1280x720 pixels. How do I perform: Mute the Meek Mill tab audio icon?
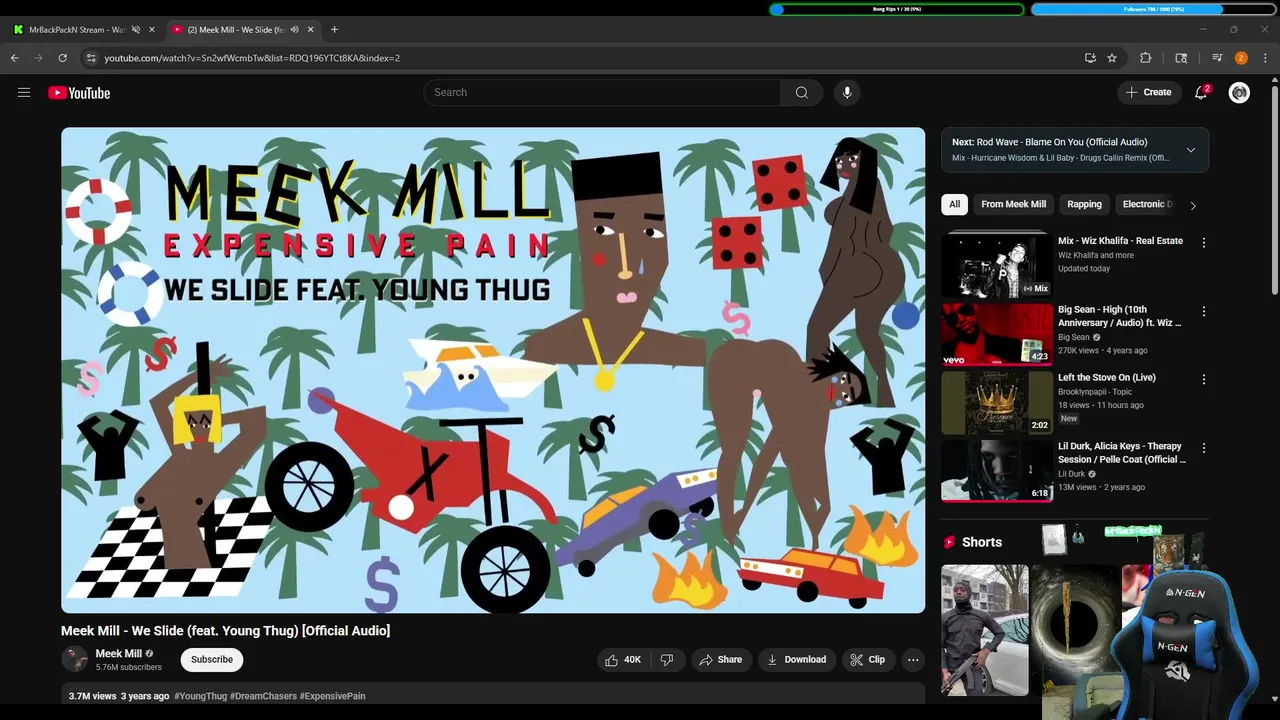tap(294, 29)
